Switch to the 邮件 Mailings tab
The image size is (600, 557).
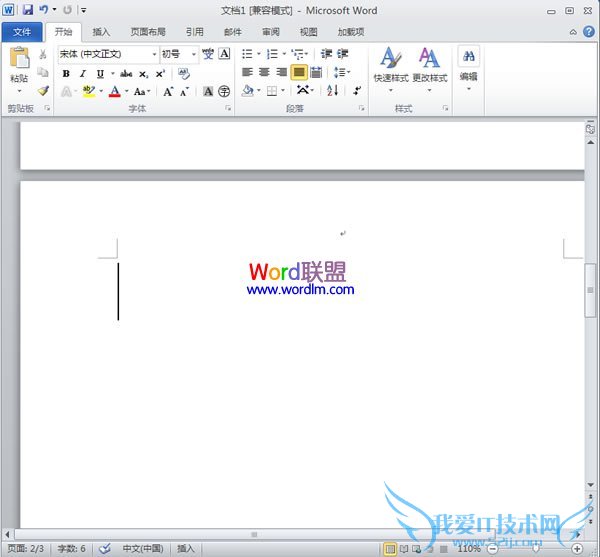click(233, 32)
